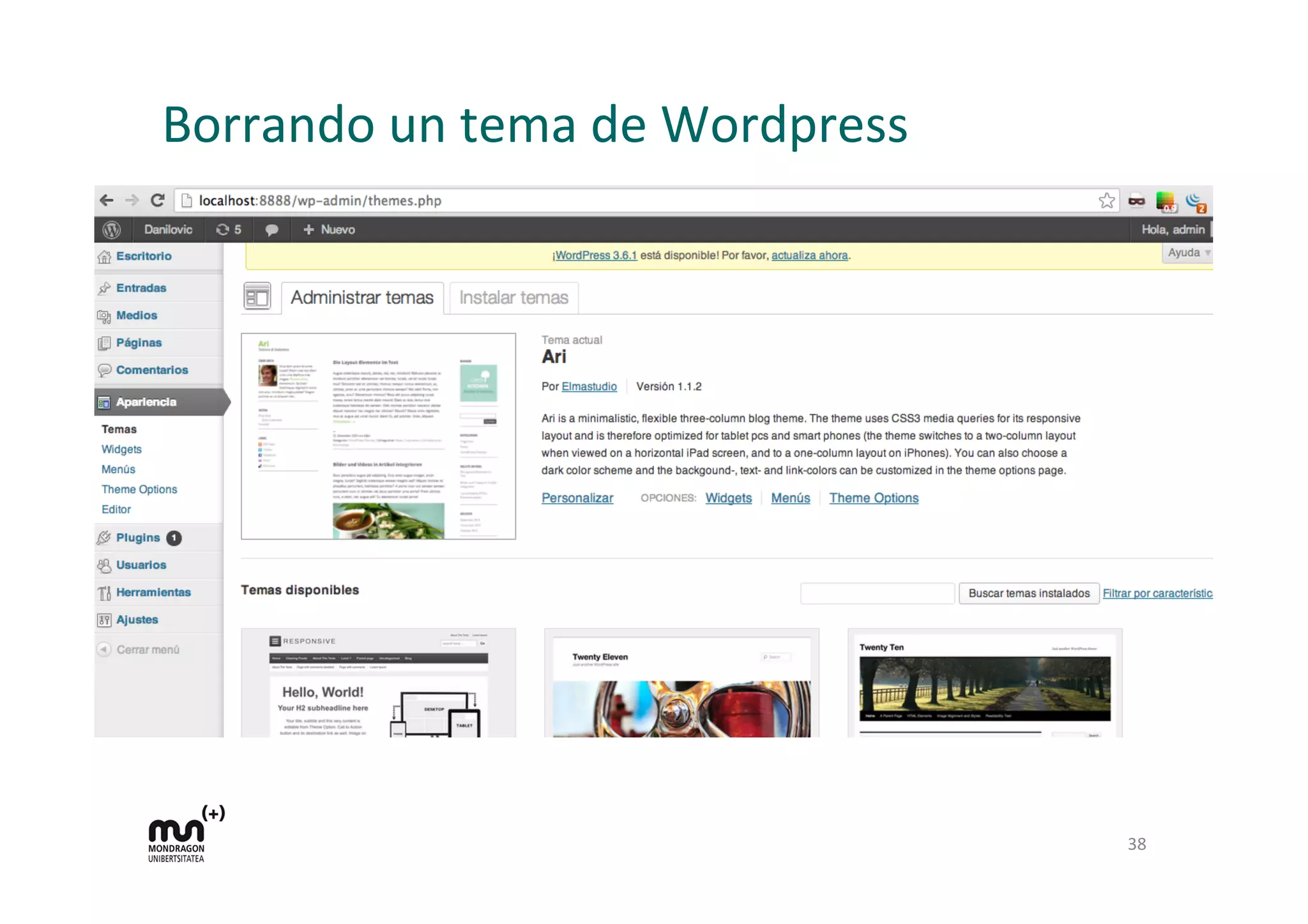Click the Nuevo plus button
This screenshot has width=1308, height=924.
329,229
